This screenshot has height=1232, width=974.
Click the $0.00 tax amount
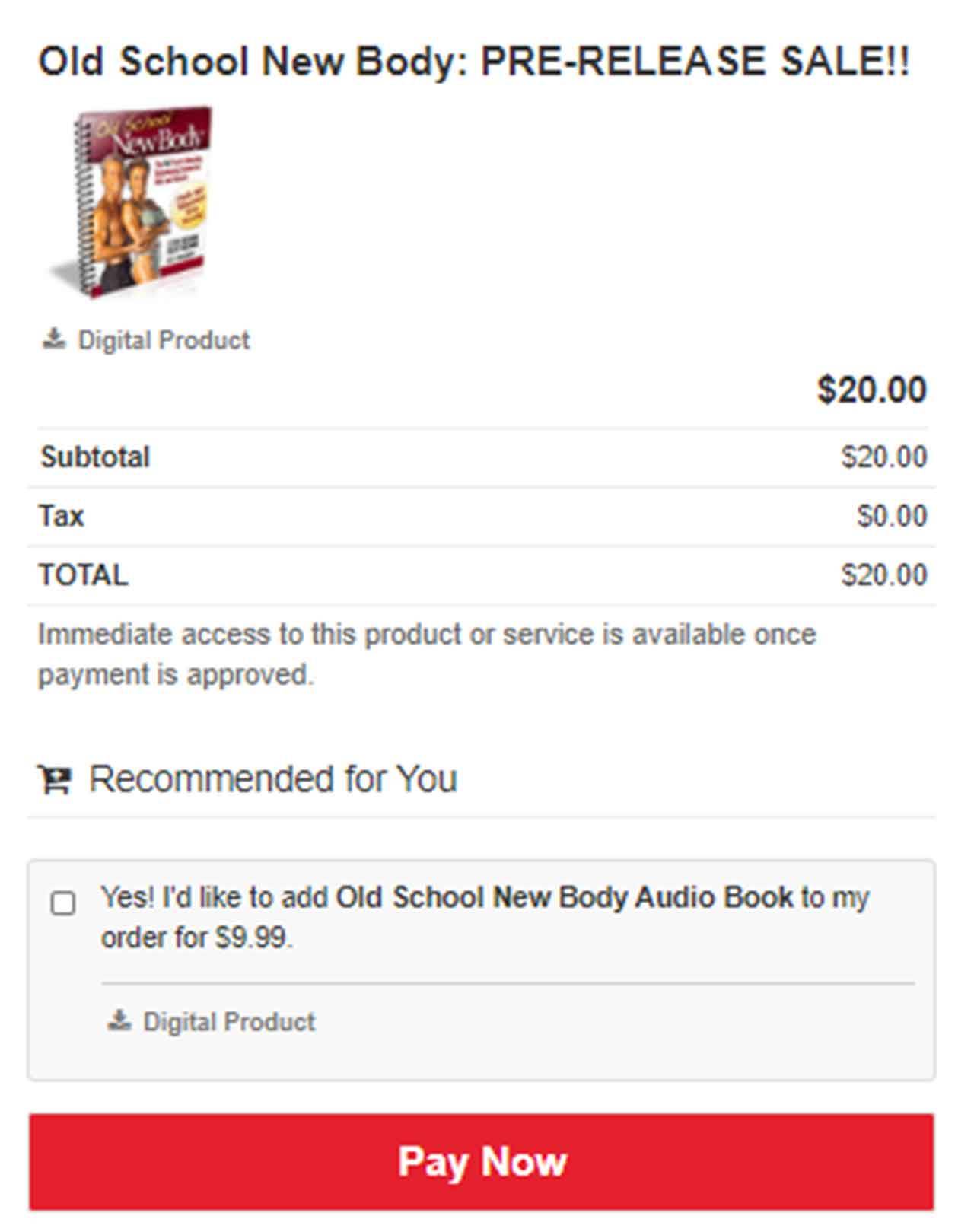(x=891, y=516)
